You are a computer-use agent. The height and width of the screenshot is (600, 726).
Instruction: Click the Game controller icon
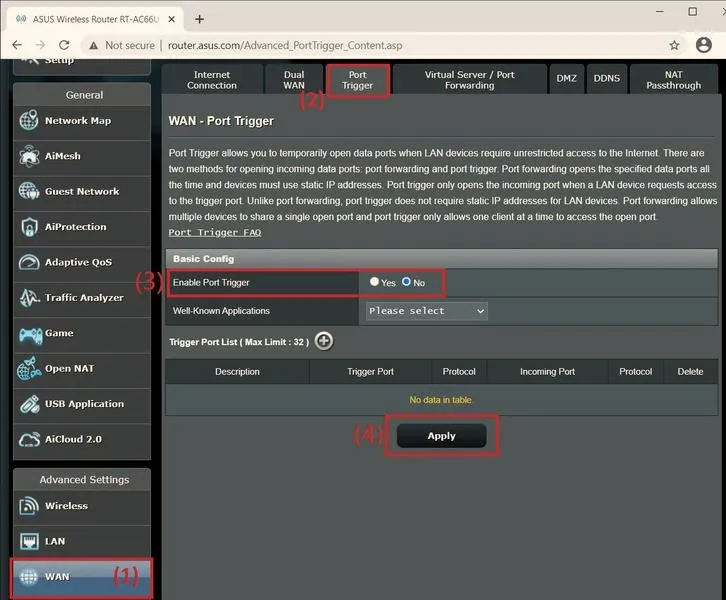[x=30, y=335]
